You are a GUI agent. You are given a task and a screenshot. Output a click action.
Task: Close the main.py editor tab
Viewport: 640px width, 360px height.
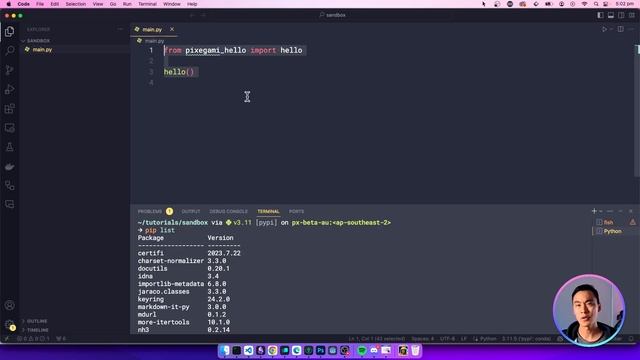pyautogui.click(x=172, y=29)
